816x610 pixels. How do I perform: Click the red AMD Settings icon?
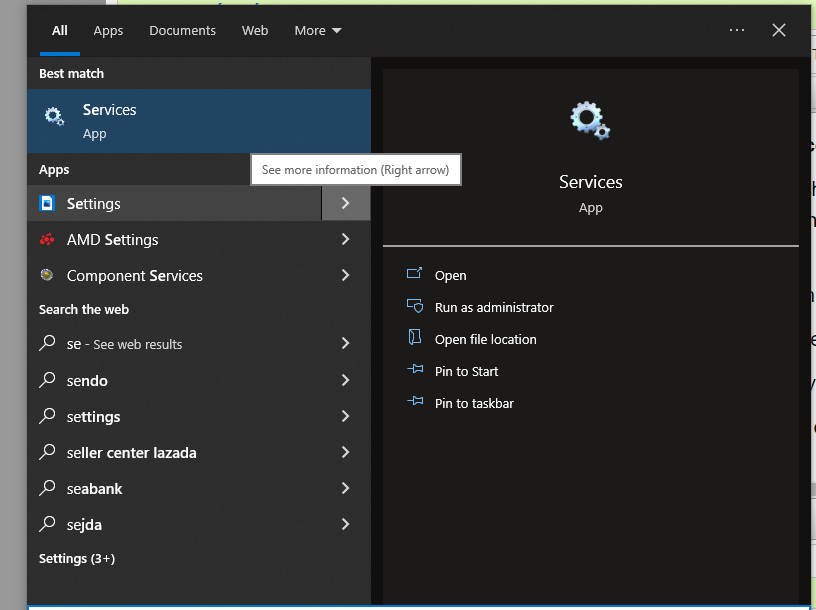pos(47,239)
